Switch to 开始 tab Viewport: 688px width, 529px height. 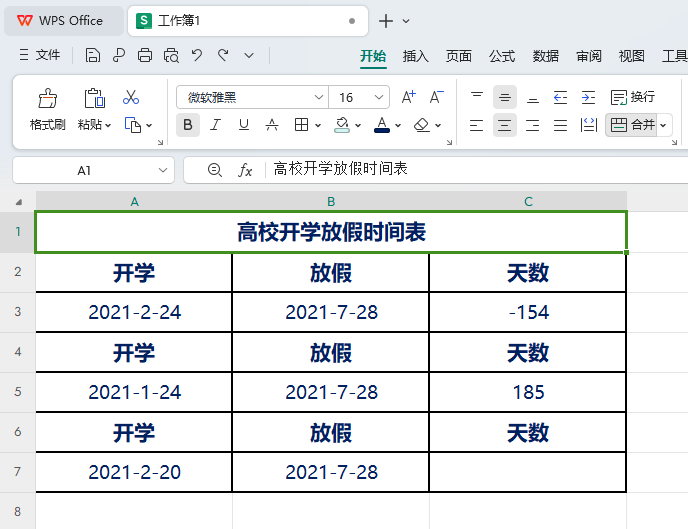[x=373, y=56]
